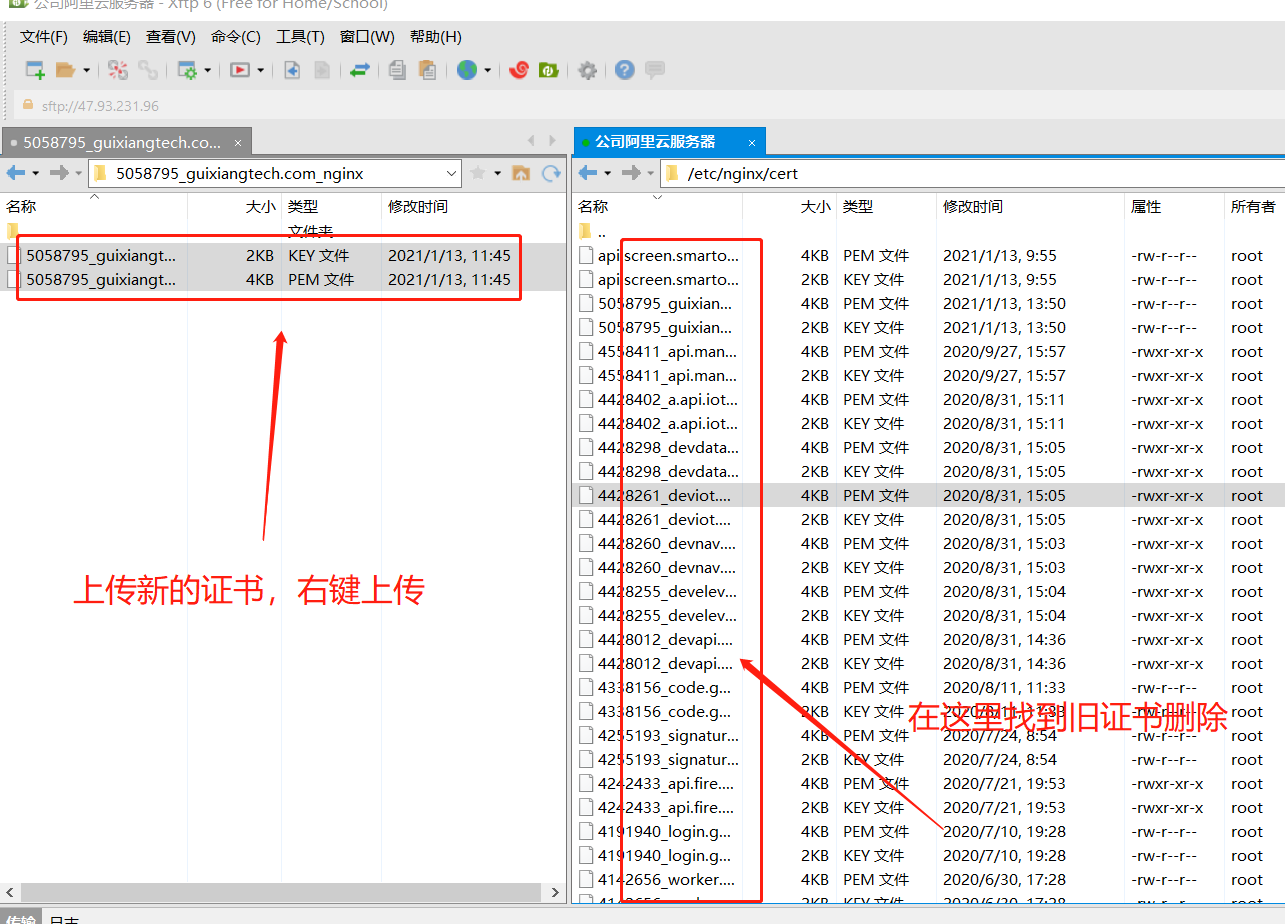This screenshot has width=1285, height=924.
Task: Launch Xshell with the red swirl toolbar icon
Action: pyautogui.click(x=518, y=70)
